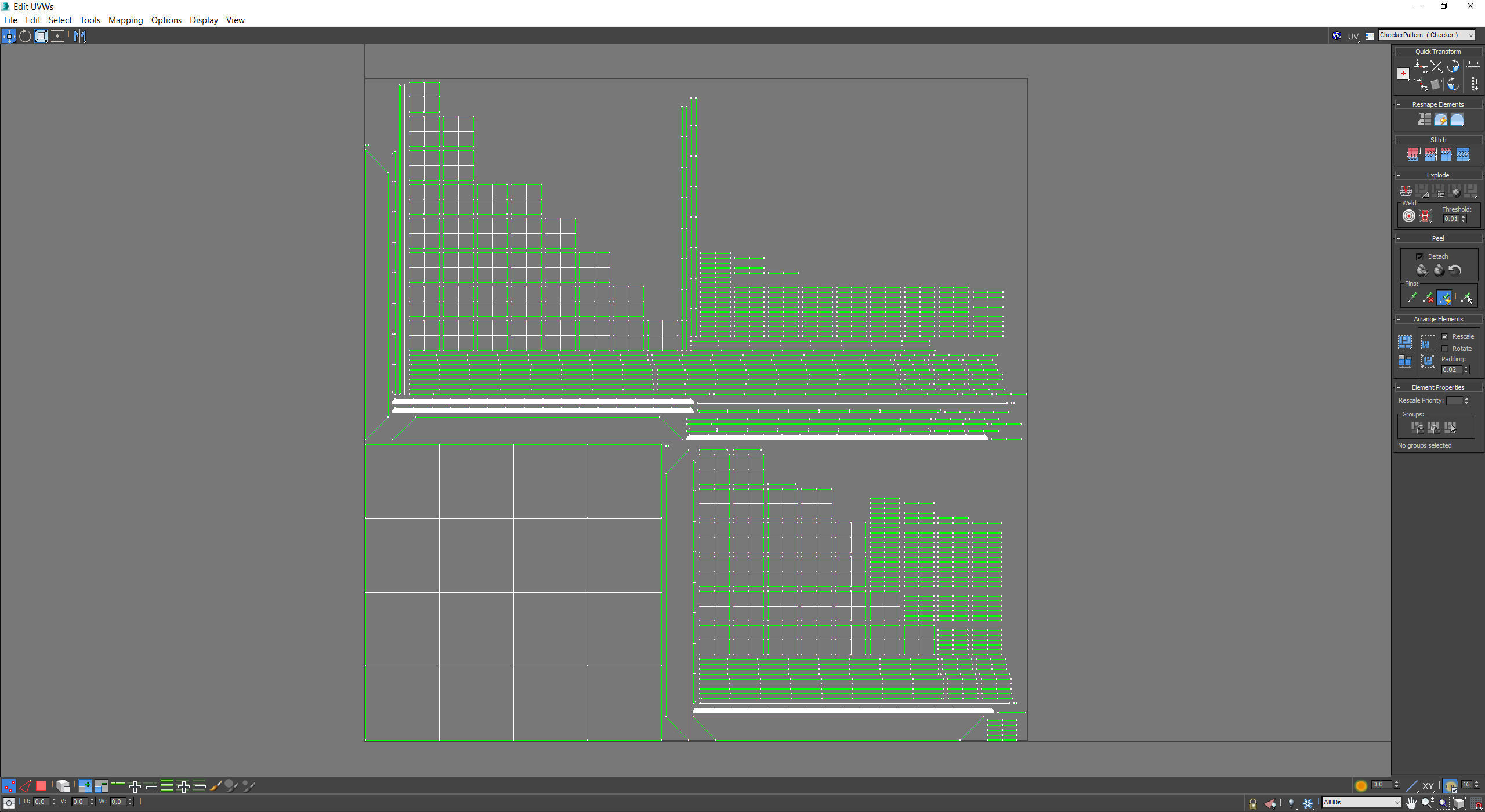Open the Display menu
This screenshot has width=1485, height=812.
point(204,20)
